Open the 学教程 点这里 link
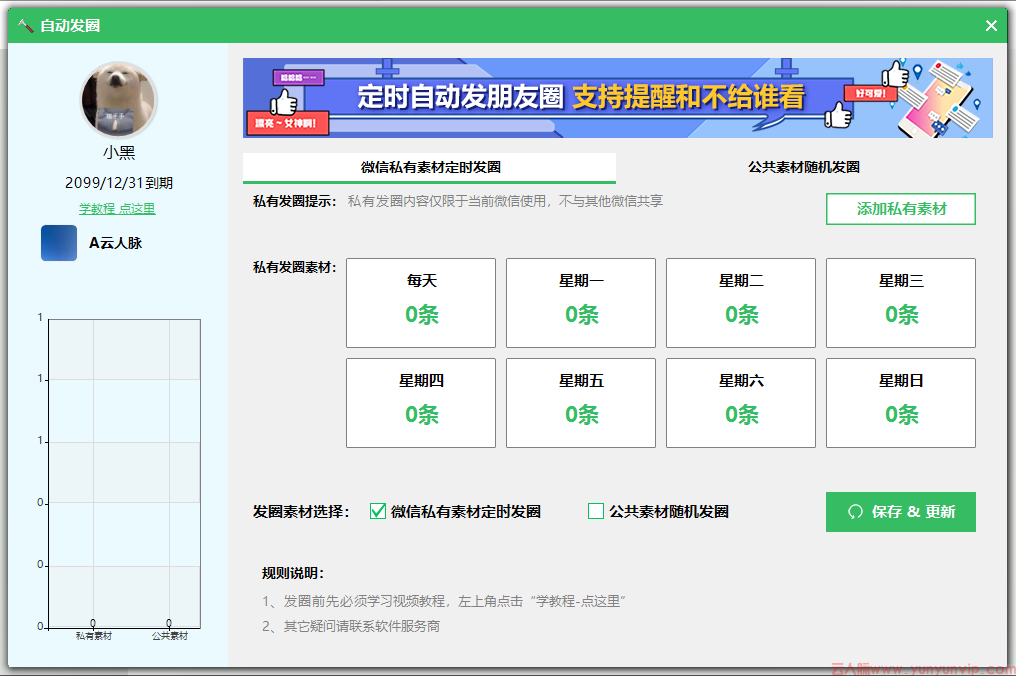Viewport: 1016px width, 676px height. coord(117,209)
